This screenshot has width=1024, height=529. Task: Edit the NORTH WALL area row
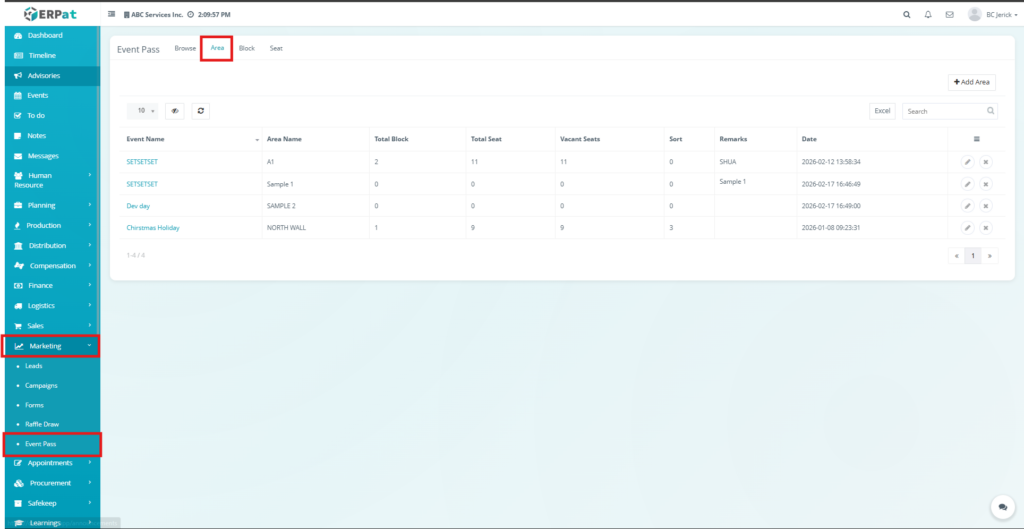pyautogui.click(x=967, y=228)
